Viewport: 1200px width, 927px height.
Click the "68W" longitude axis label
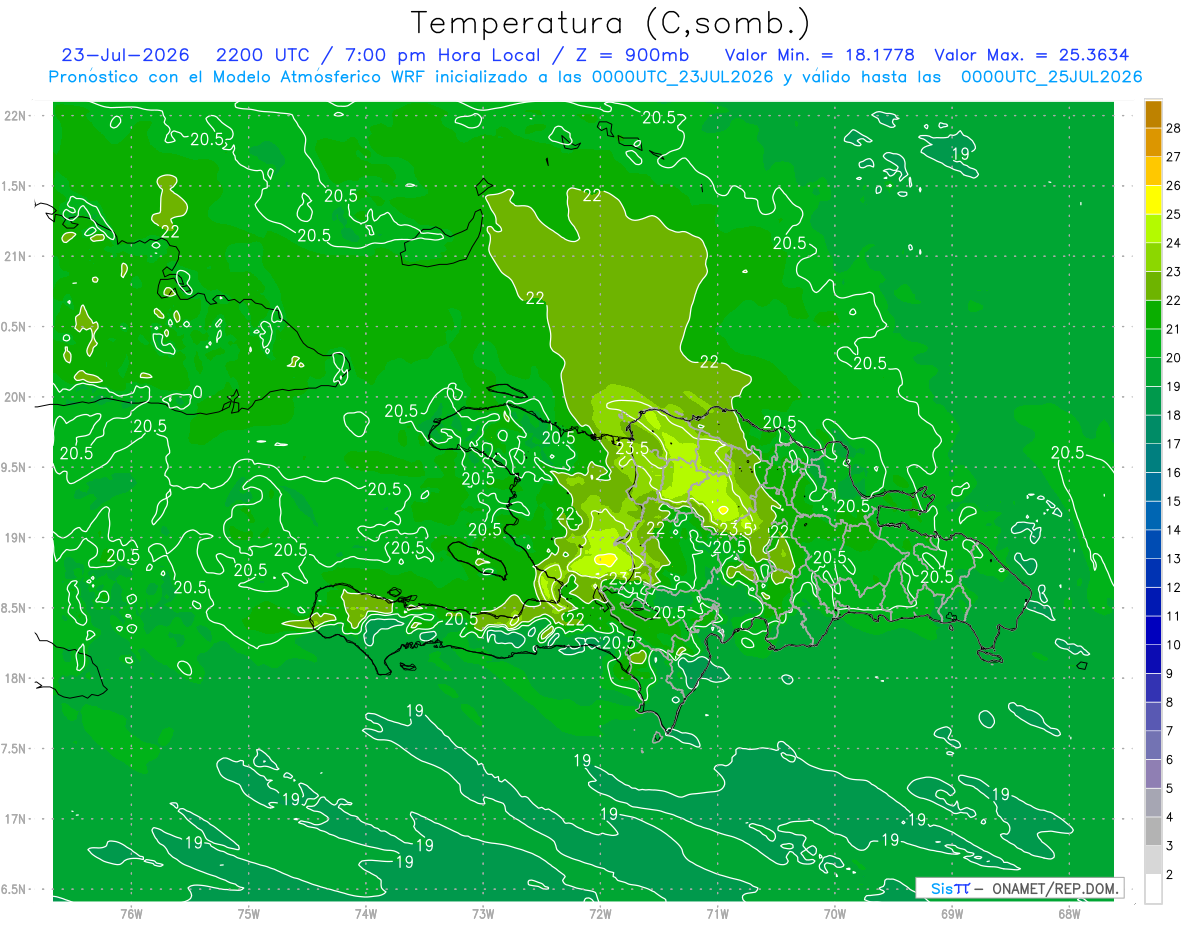coord(1069,912)
